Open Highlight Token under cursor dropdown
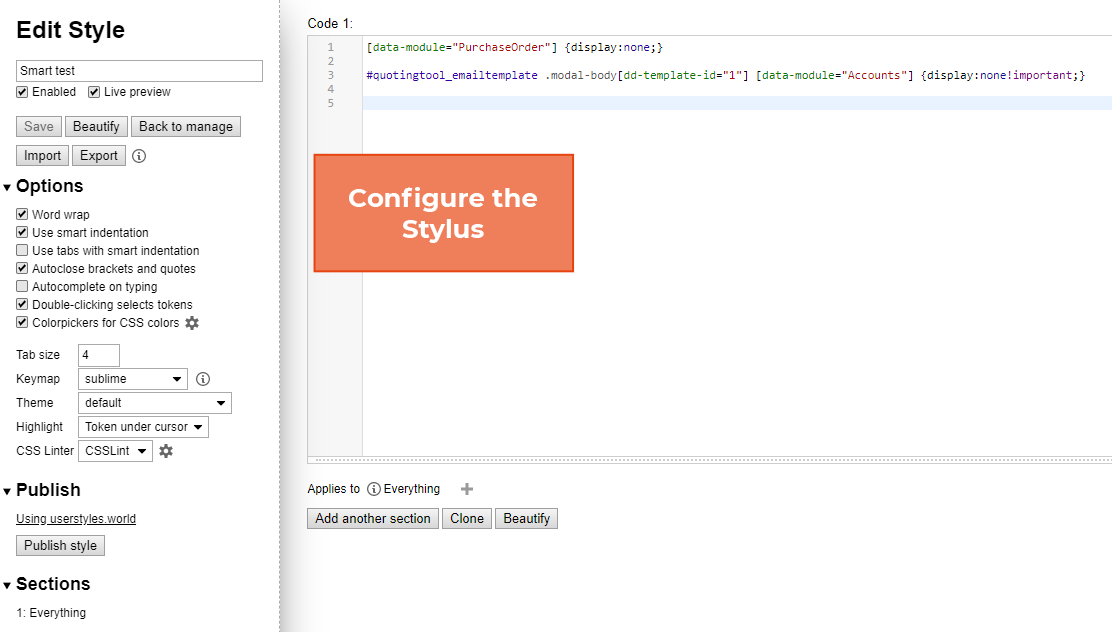 143,427
